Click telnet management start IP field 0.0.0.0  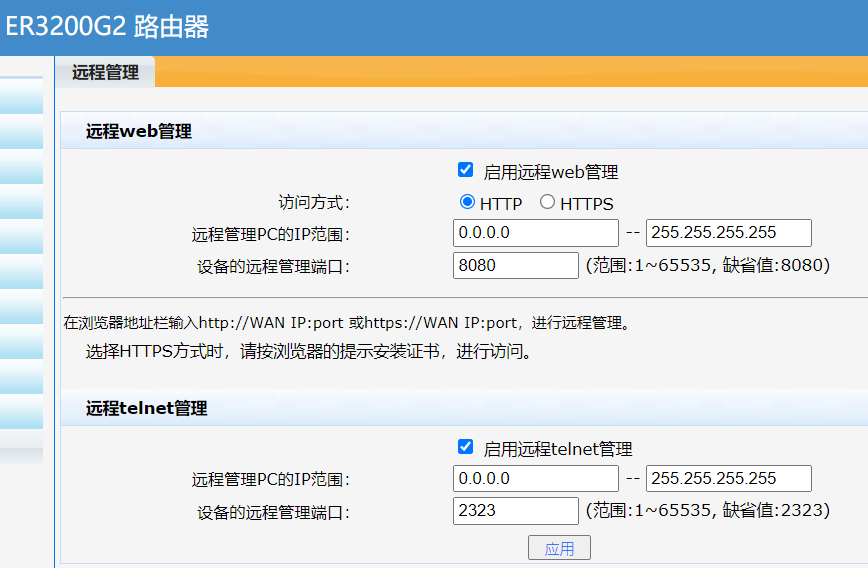click(536, 478)
